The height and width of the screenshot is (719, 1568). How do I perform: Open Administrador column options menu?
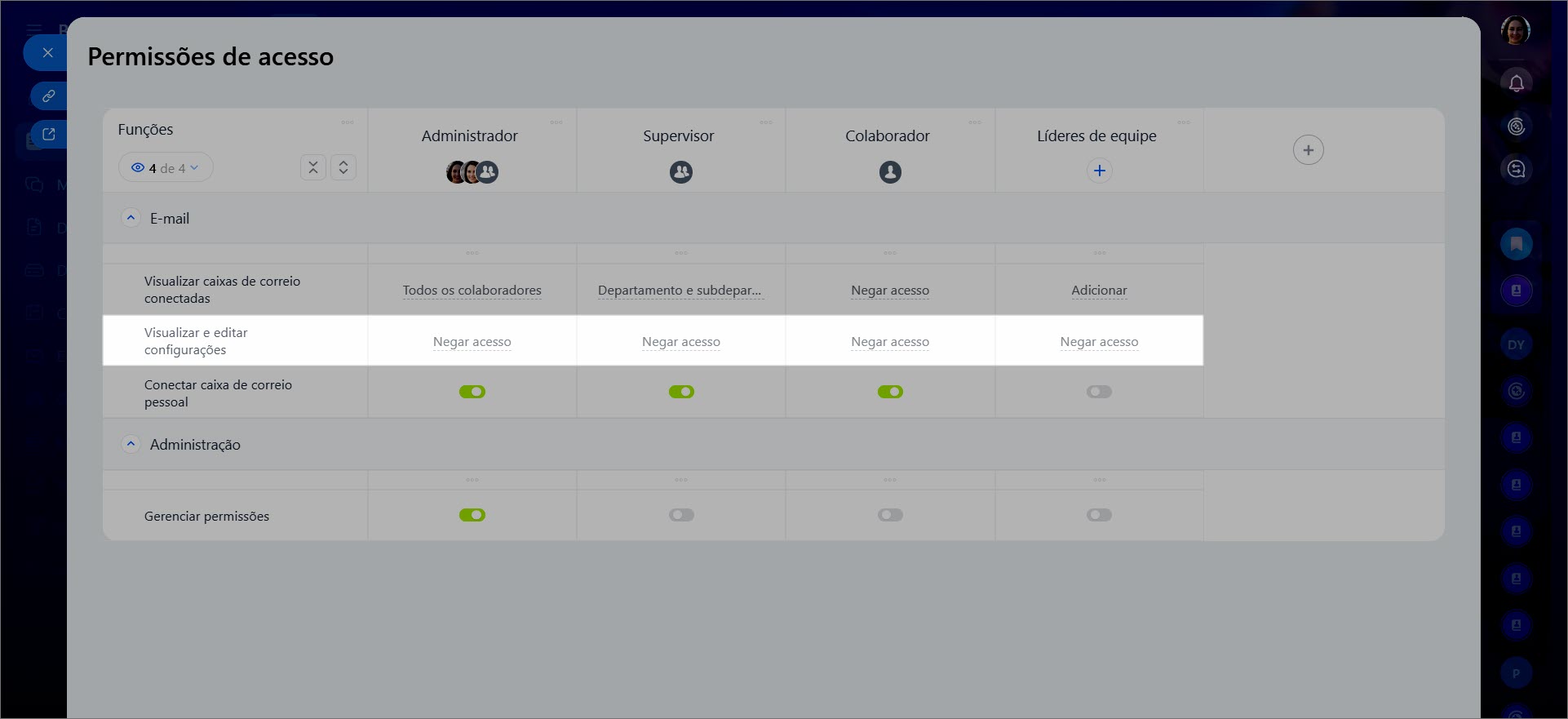[x=556, y=122]
